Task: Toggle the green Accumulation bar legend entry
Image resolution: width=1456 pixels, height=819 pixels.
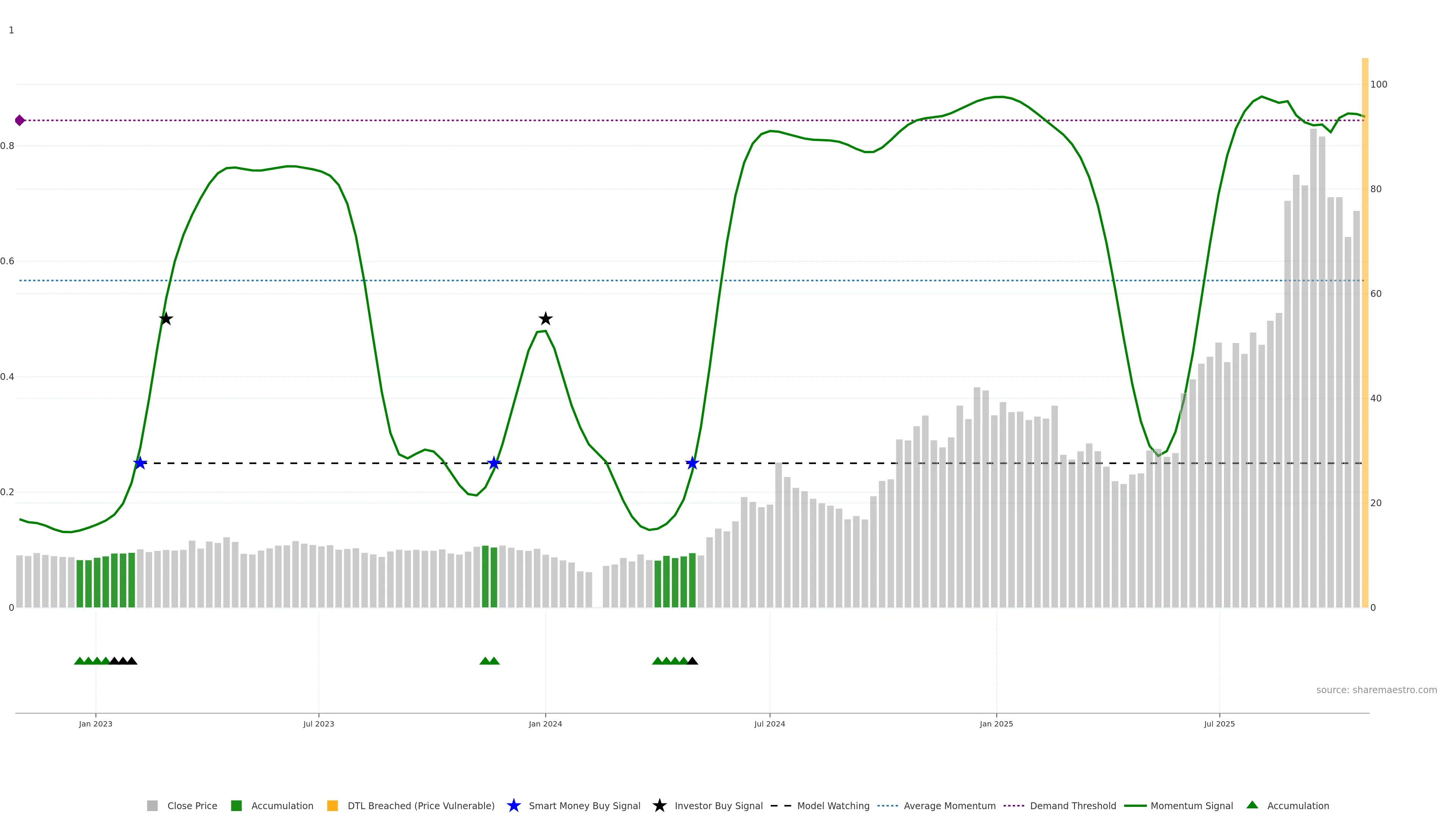Action: 236,805
